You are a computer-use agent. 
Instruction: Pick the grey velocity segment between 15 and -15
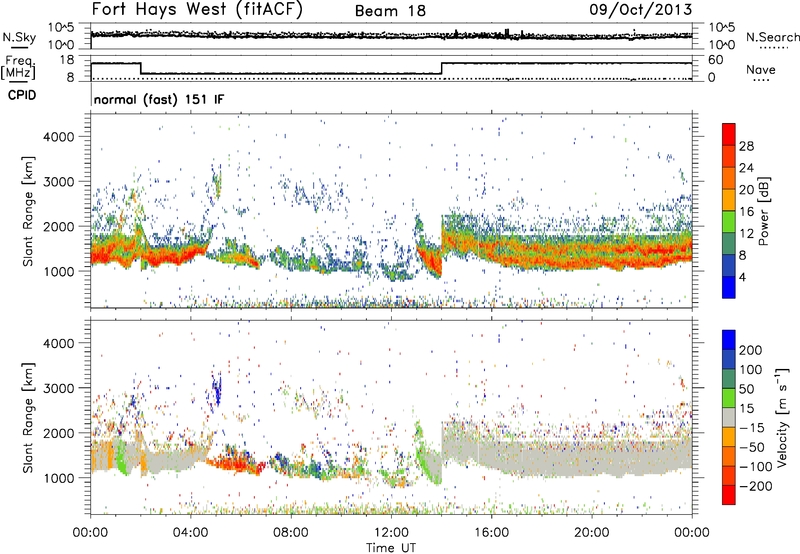coord(729,417)
